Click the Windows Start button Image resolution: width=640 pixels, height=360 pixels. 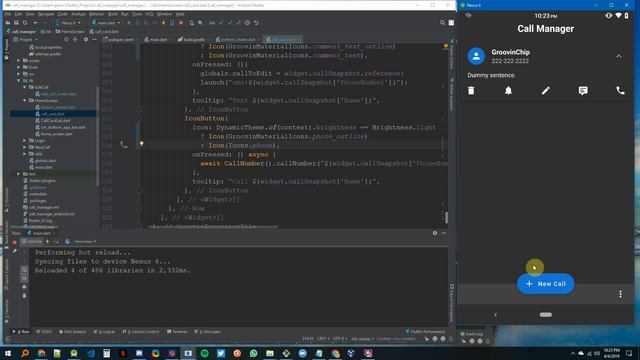point(8,353)
